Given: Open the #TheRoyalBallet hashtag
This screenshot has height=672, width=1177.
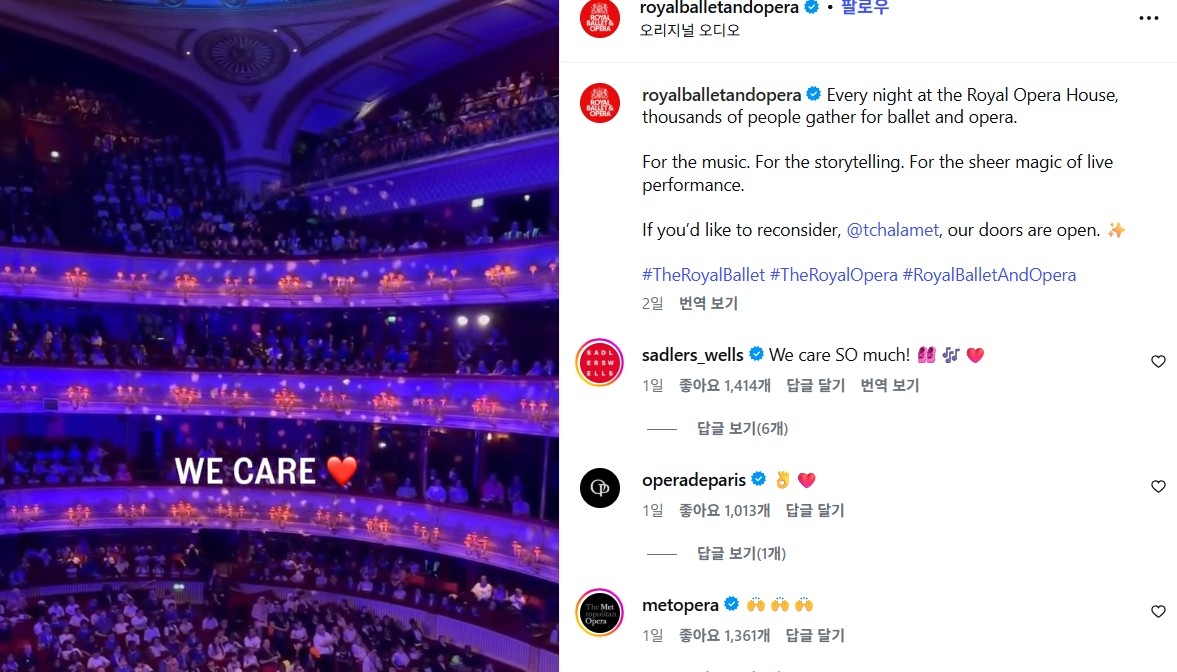Looking at the screenshot, I should 703,275.
